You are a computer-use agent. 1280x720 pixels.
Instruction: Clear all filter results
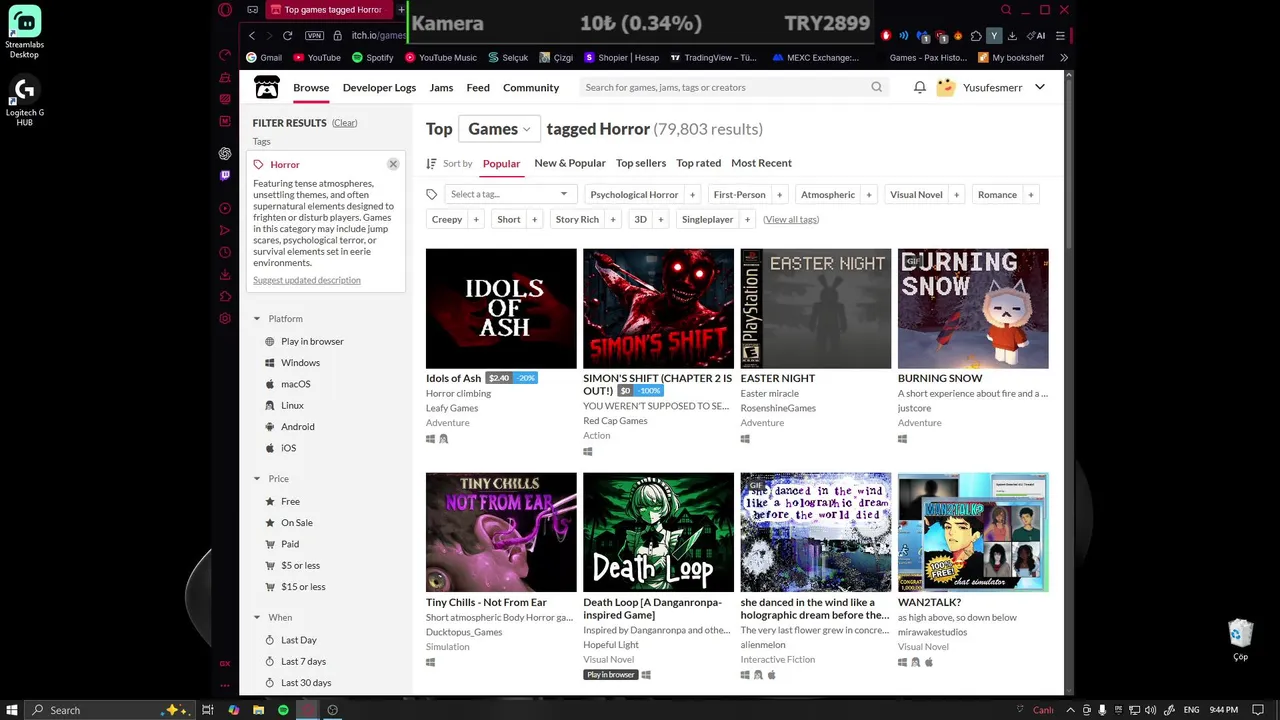tap(345, 123)
